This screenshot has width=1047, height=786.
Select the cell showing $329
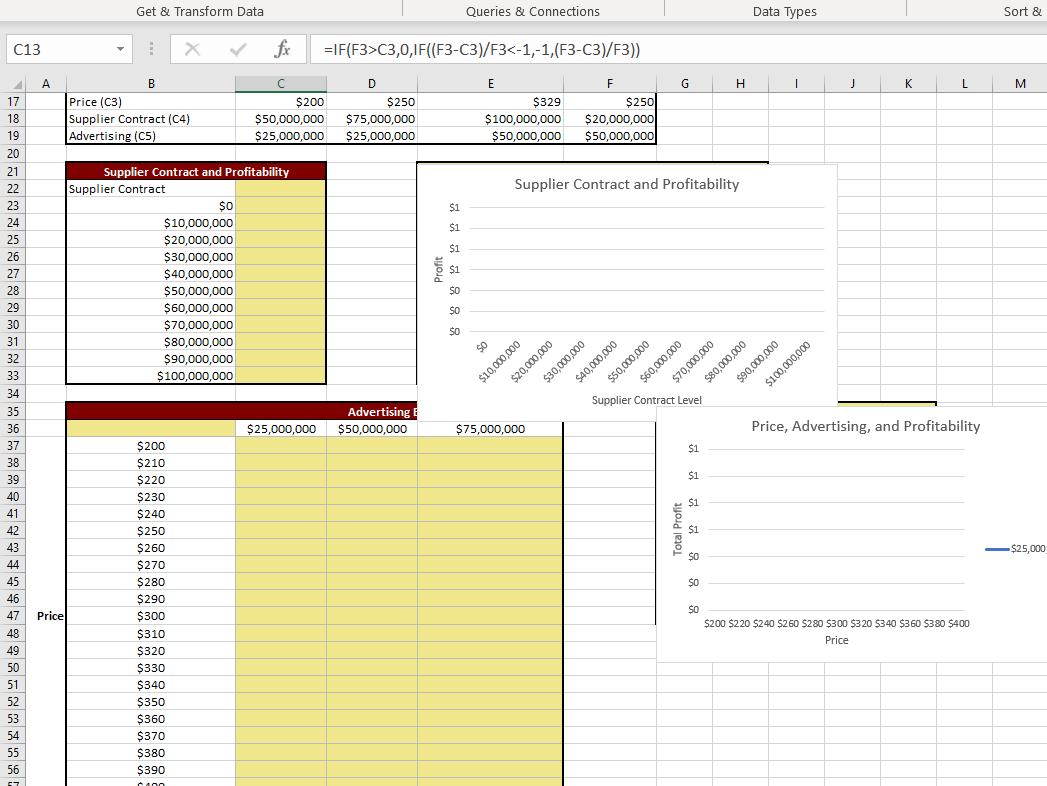[x=491, y=101]
